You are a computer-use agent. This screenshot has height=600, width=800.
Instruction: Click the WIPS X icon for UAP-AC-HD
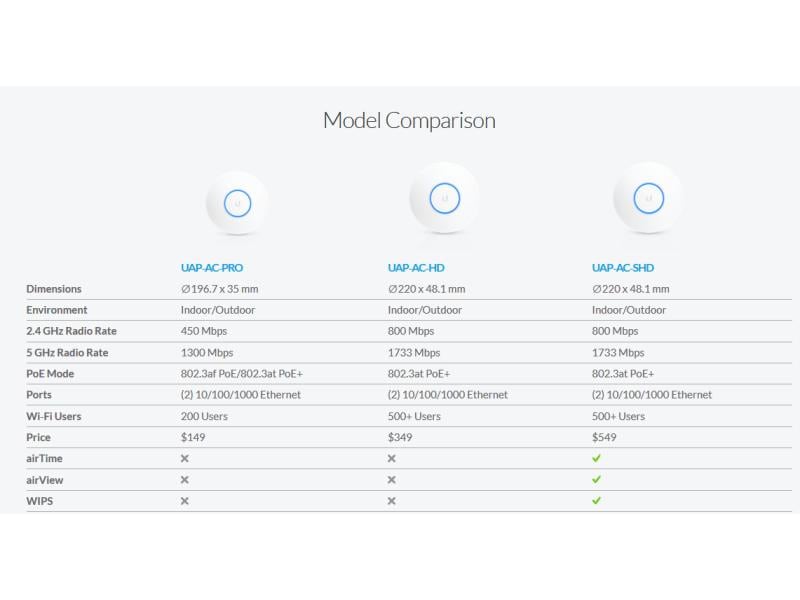tap(392, 501)
